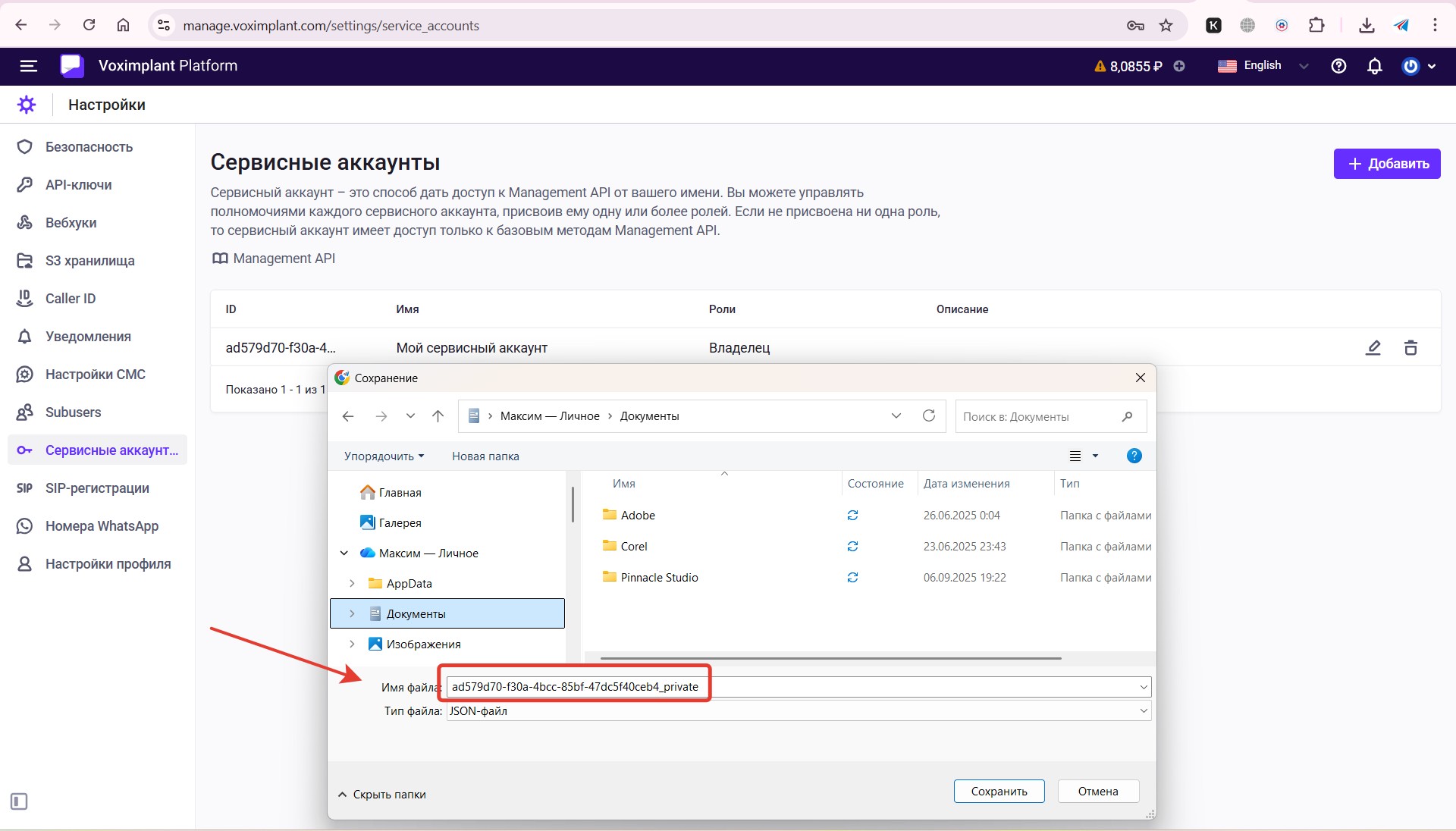Open the English language dropdown
1456x831 pixels.
[1263, 66]
